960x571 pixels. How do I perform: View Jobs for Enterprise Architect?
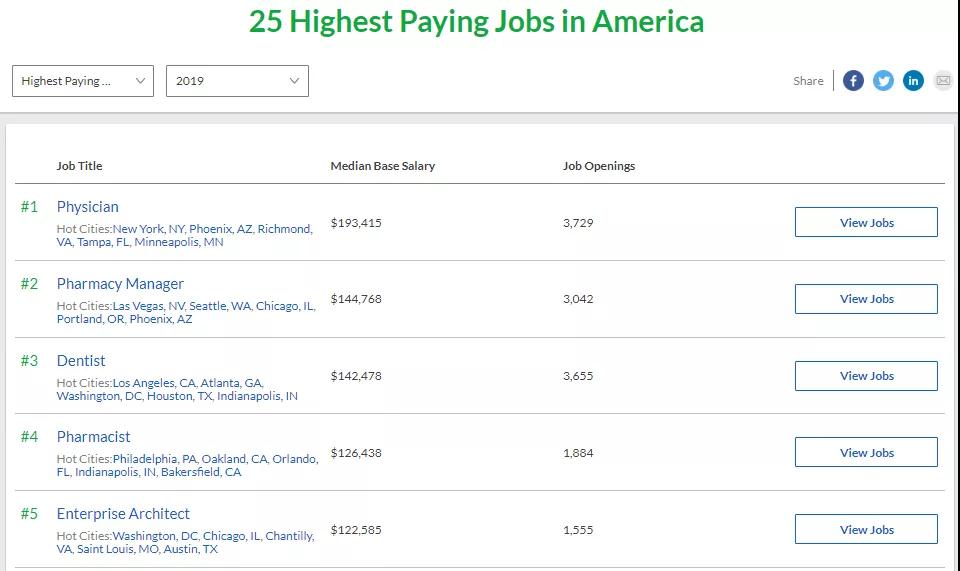[866, 530]
